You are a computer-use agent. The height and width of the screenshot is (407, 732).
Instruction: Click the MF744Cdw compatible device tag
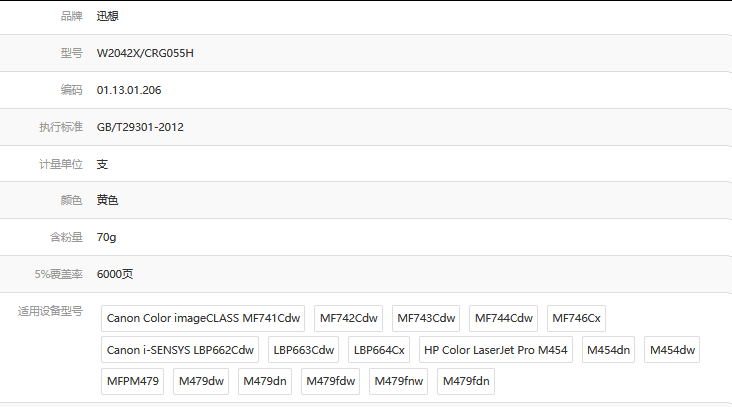[504, 319]
